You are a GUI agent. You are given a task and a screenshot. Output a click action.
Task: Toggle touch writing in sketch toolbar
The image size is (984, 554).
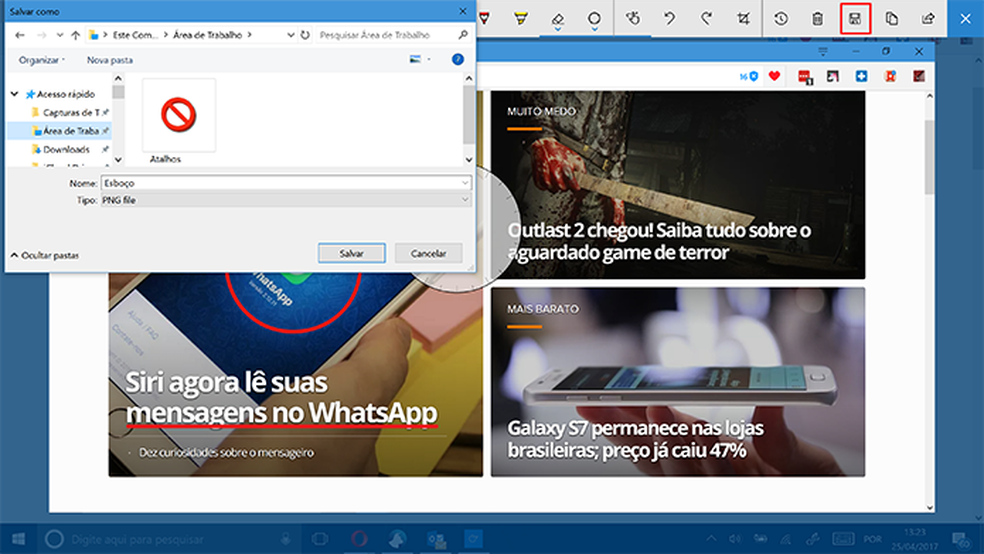click(633, 19)
